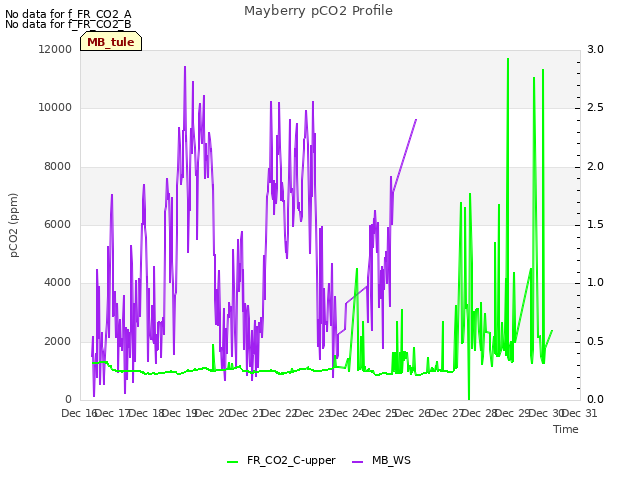640x480 pixels.
Task: Click the tallest green spike on Dec 28
Action: click(508, 59)
